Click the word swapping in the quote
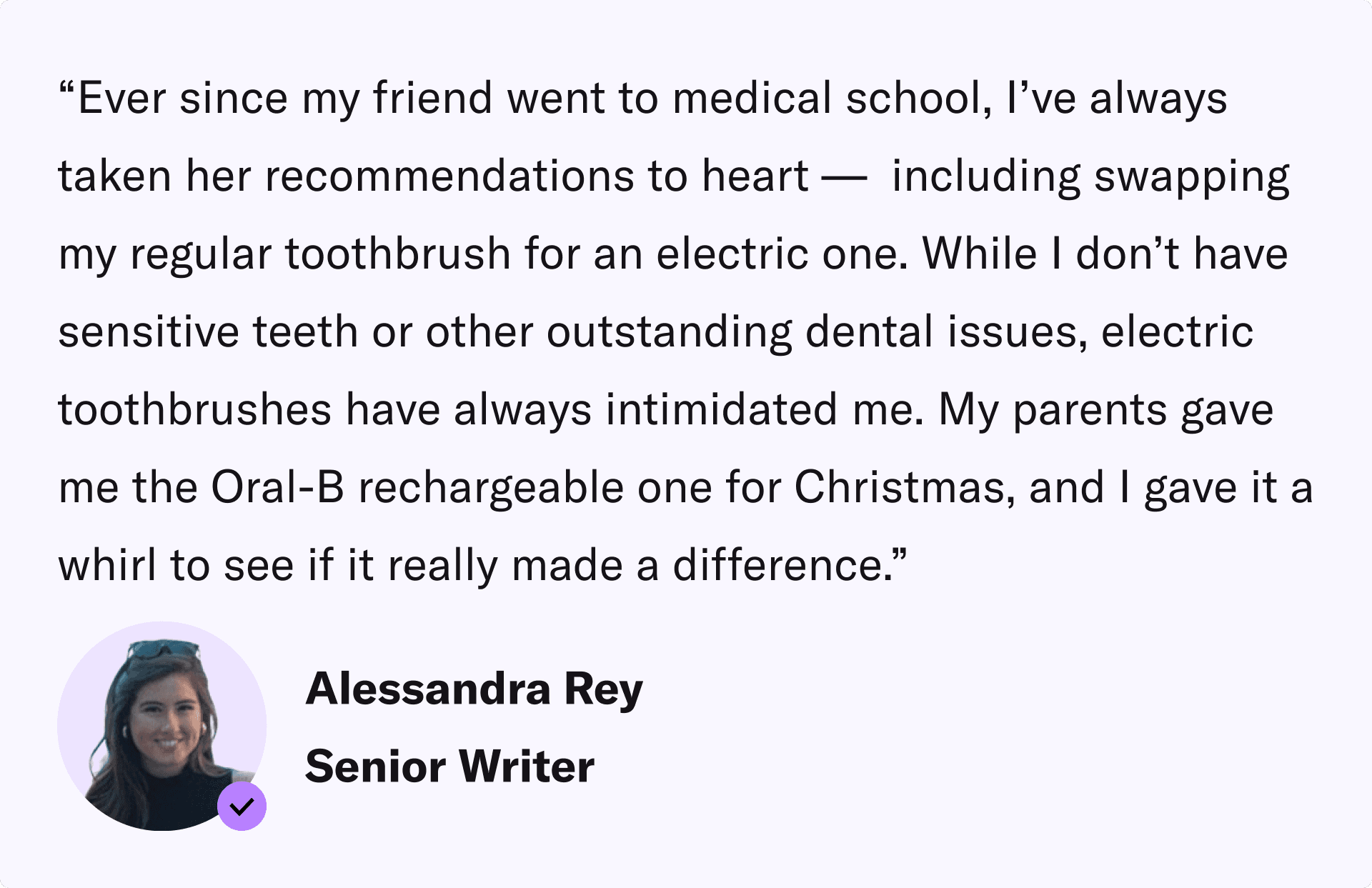Image resolution: width=1372 pixels, height=888 pixels. [1191, 176]
